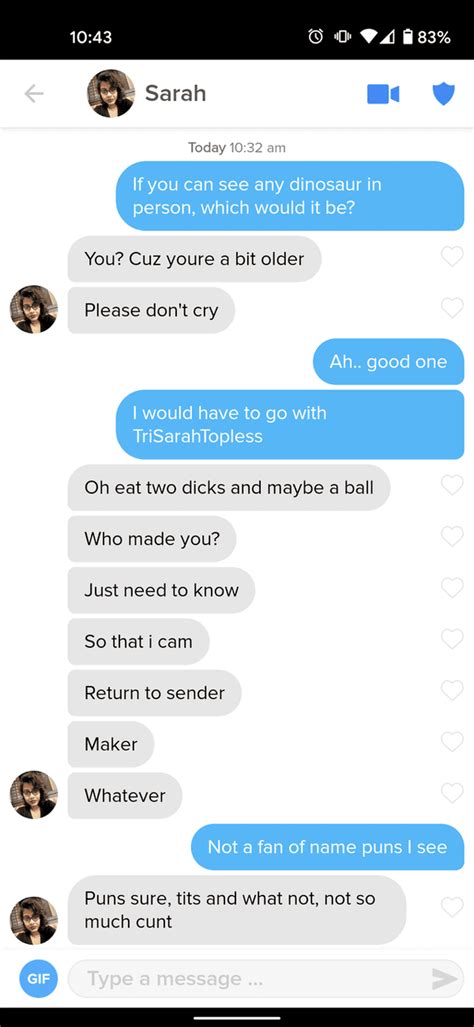
Task: Tap the alarm icon in status bar
Action: coord(316,37)
